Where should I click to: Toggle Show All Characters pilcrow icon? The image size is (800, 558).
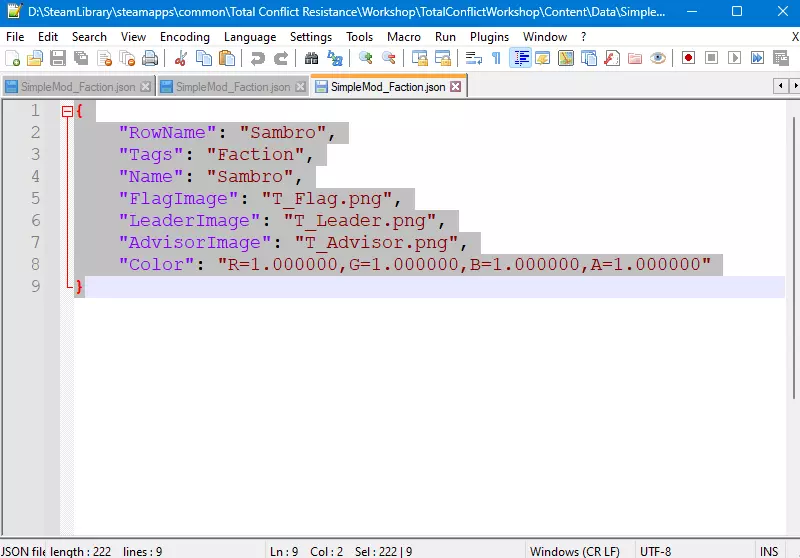pos(496,59)
